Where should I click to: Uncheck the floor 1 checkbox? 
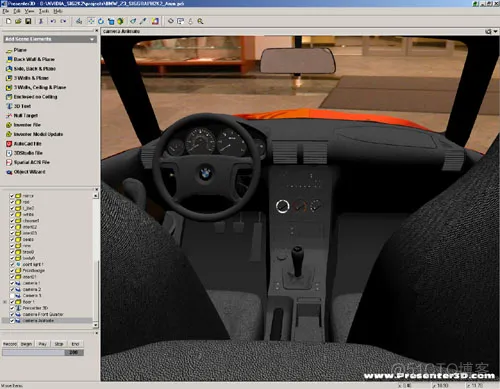[x=12, y=302]
